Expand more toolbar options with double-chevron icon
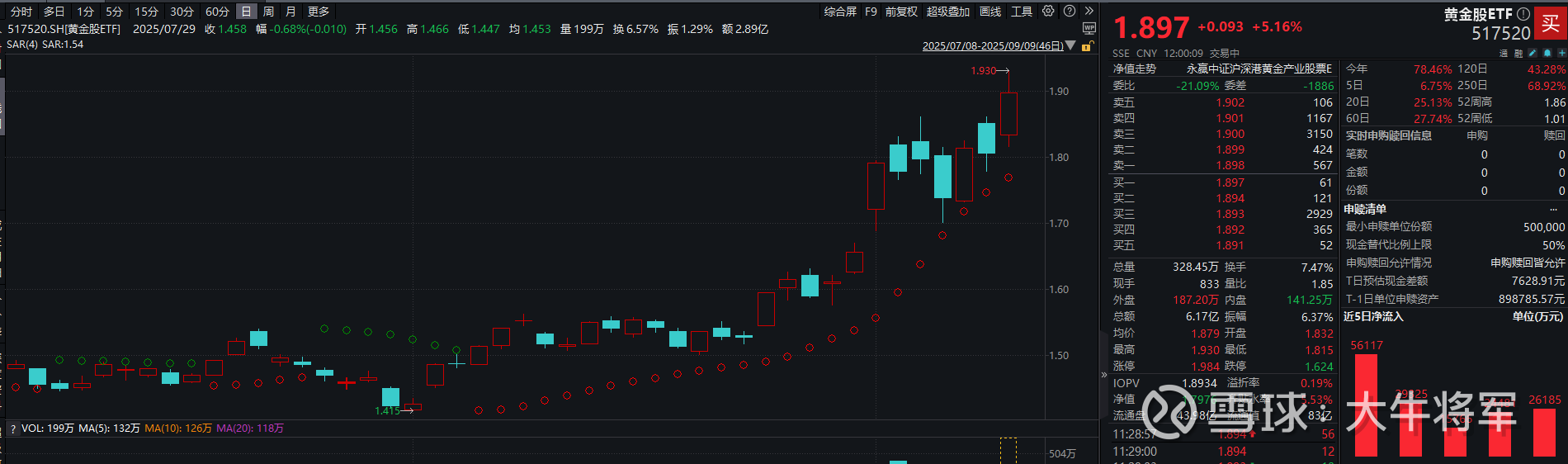The width and height of the screenshot is (1568, 464). (1089, 12)
